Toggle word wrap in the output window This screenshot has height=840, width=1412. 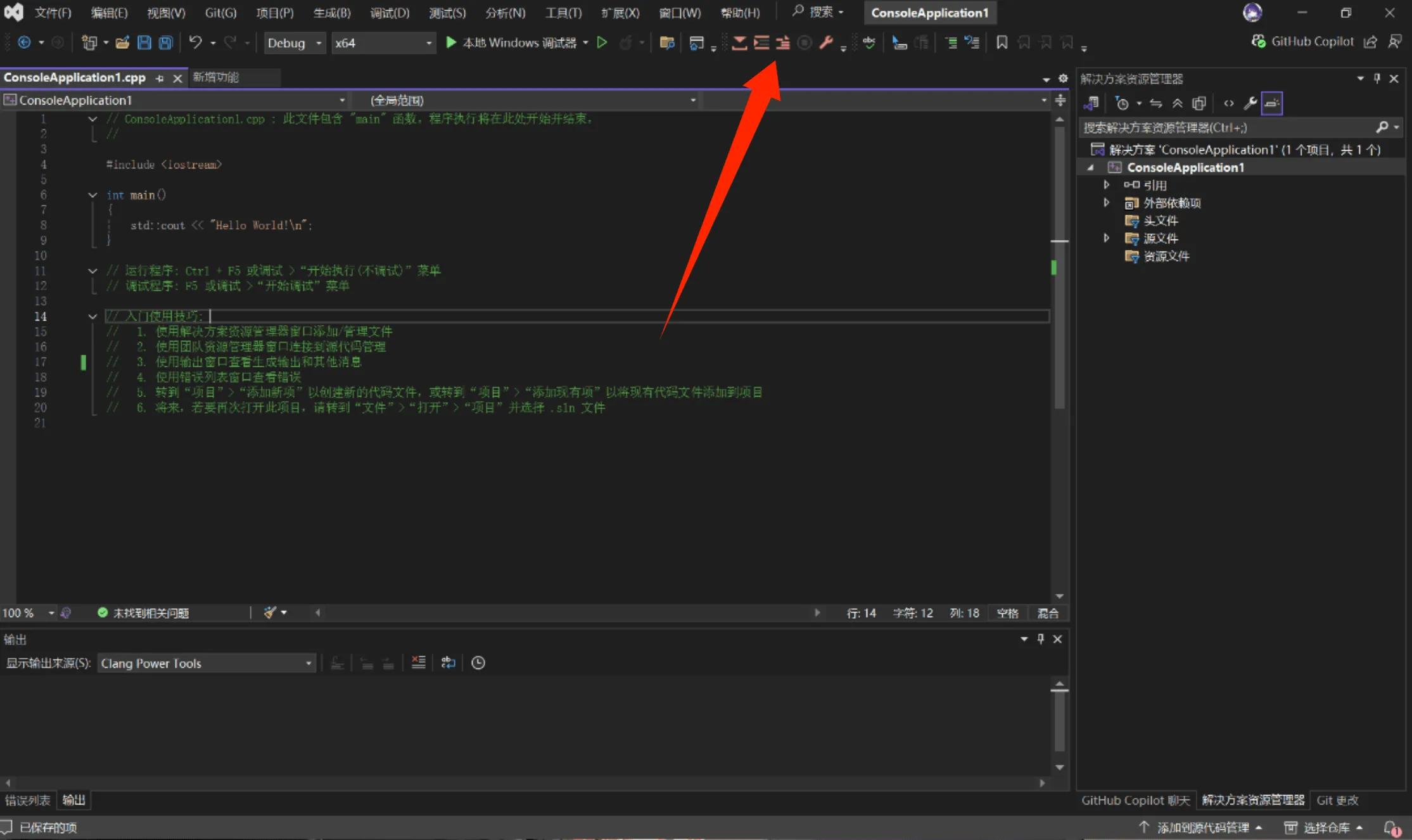click(448, 663)
